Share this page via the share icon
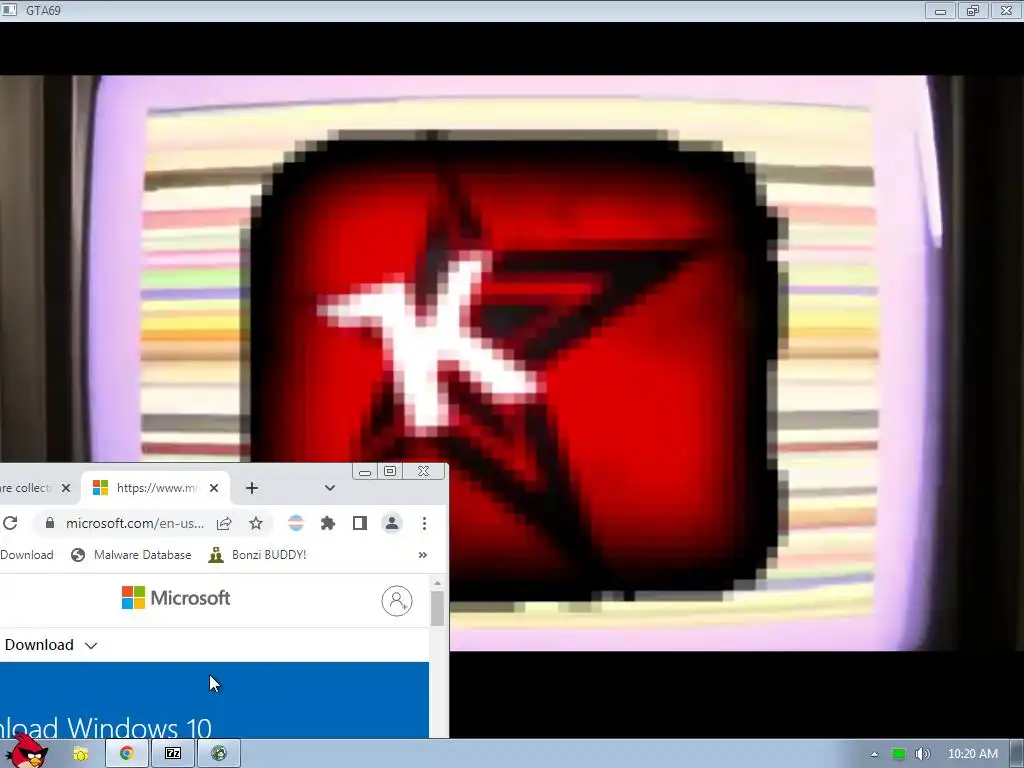 coord(224,523)
